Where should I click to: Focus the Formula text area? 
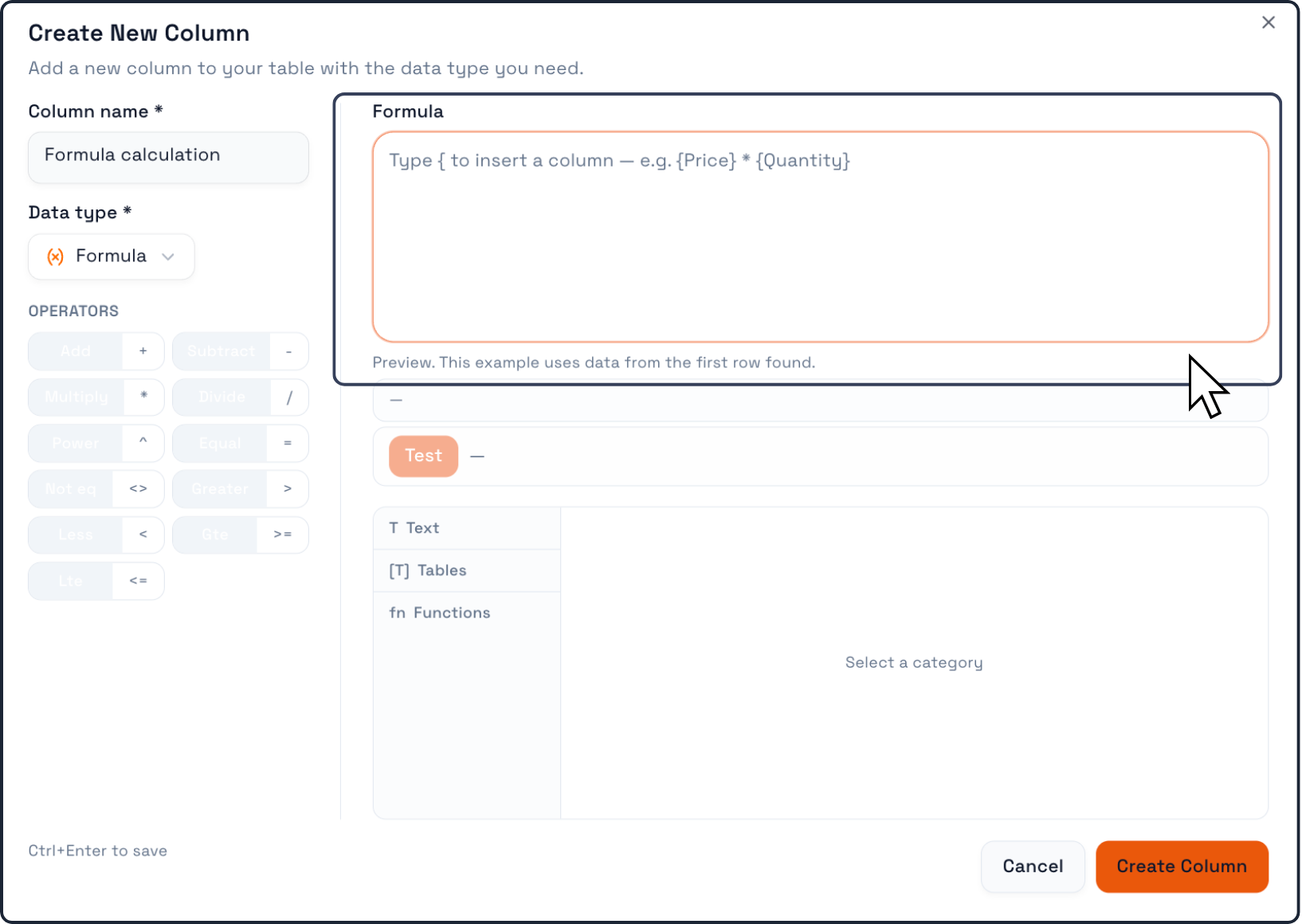(820, 237)
